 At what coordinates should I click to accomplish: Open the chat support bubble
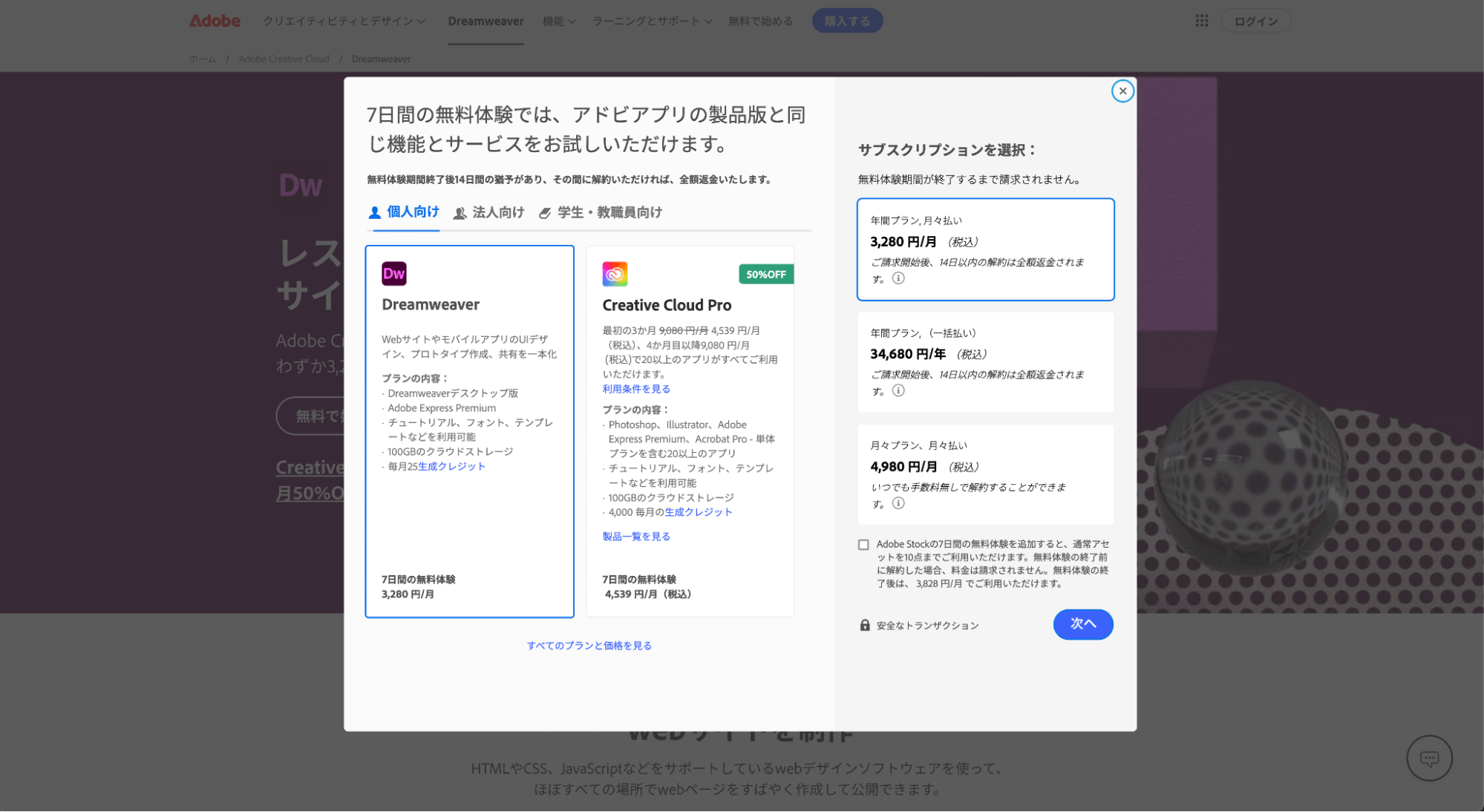(1429, 758)
